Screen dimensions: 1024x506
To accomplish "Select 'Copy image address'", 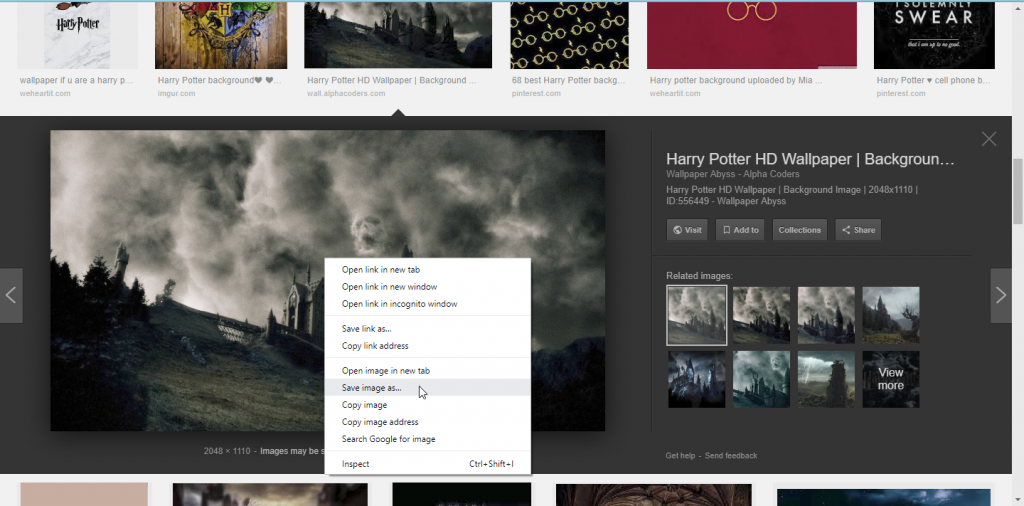I will pos(428,422).
